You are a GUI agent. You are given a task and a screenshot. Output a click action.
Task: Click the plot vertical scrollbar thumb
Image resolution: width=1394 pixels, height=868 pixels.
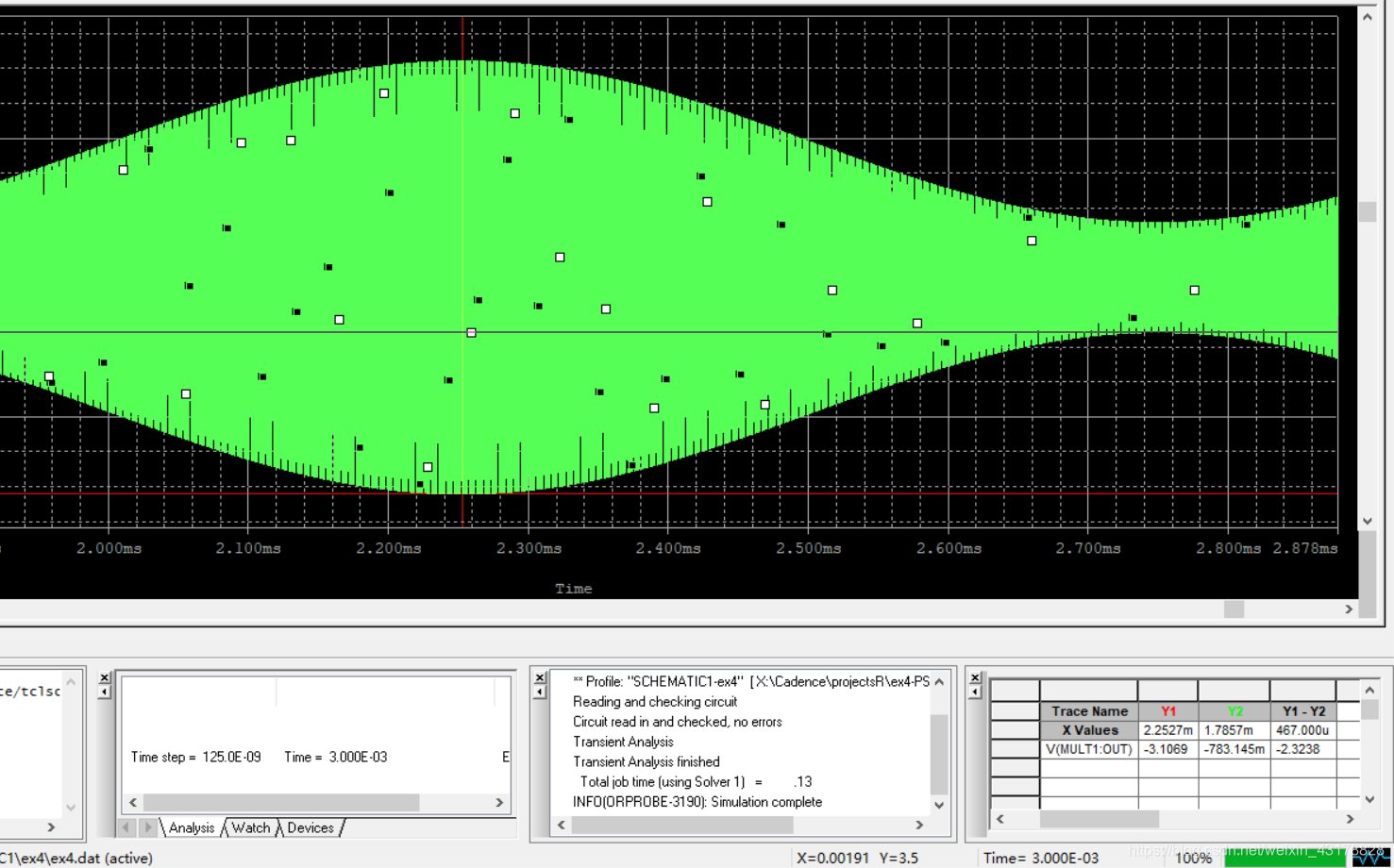[1367, 212]
